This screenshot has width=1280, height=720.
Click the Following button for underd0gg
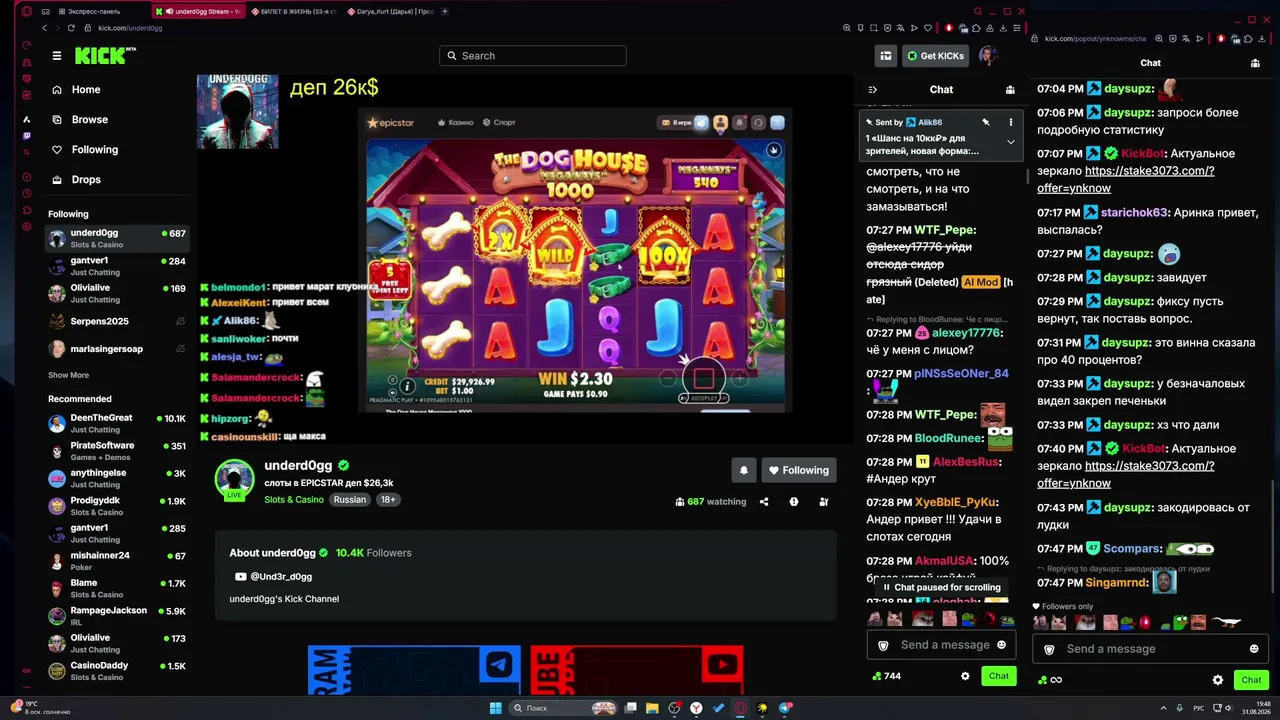(x=798, y=470)
